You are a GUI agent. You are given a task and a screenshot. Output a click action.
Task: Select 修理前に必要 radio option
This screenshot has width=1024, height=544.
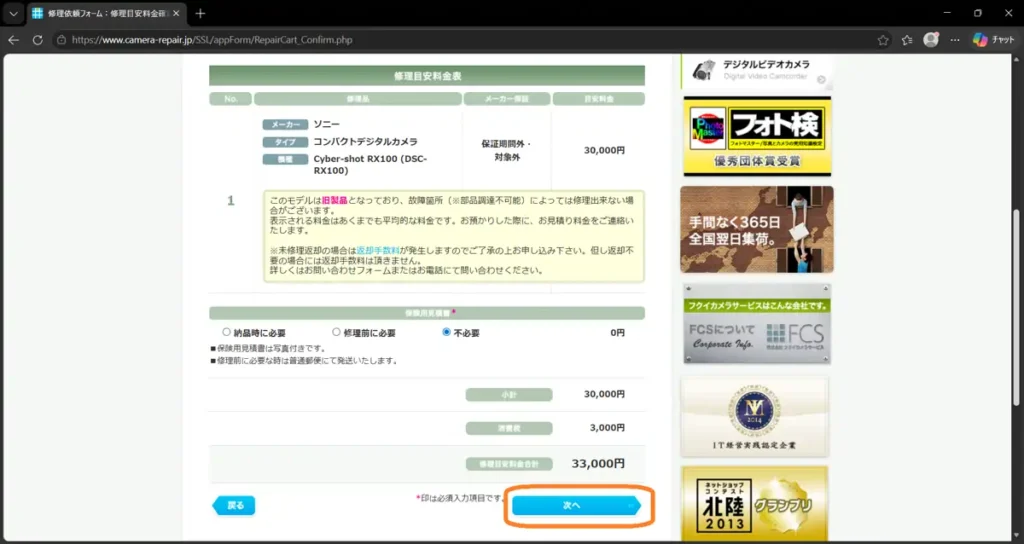click(336, 332)
